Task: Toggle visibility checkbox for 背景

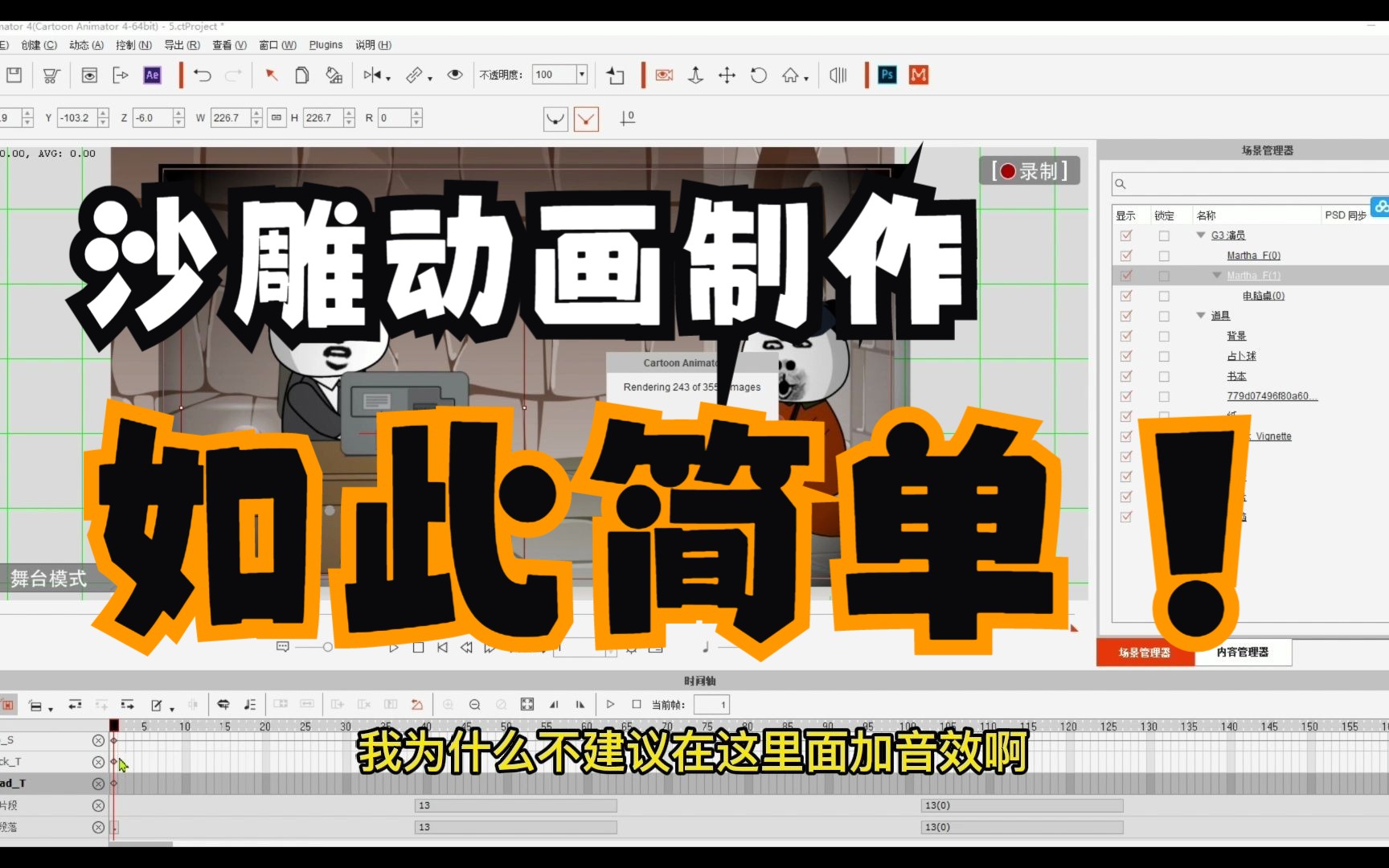Action: tap(1126, 336)
